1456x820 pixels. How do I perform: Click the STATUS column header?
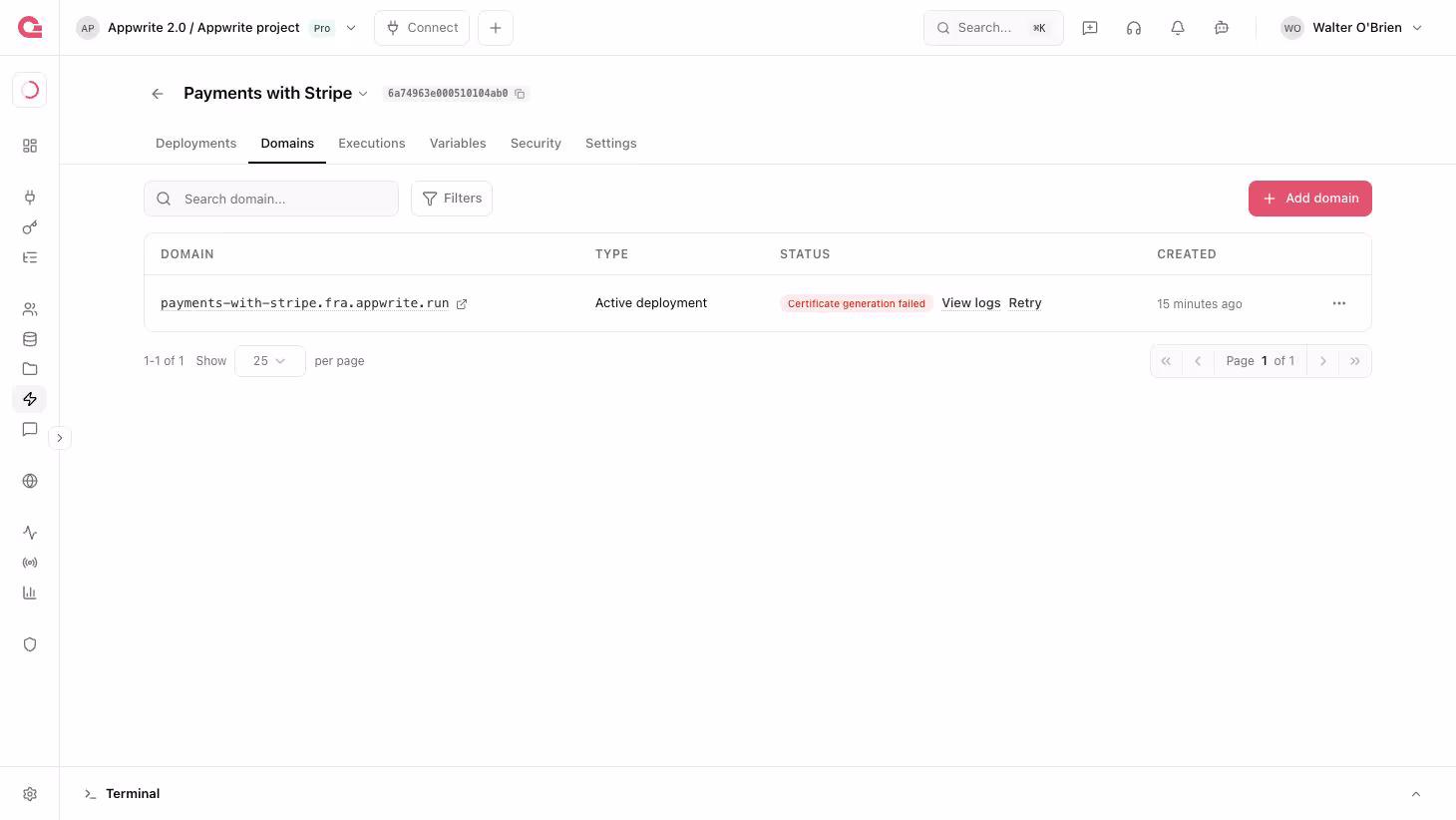pyautogui.click(x=805, y=254)
